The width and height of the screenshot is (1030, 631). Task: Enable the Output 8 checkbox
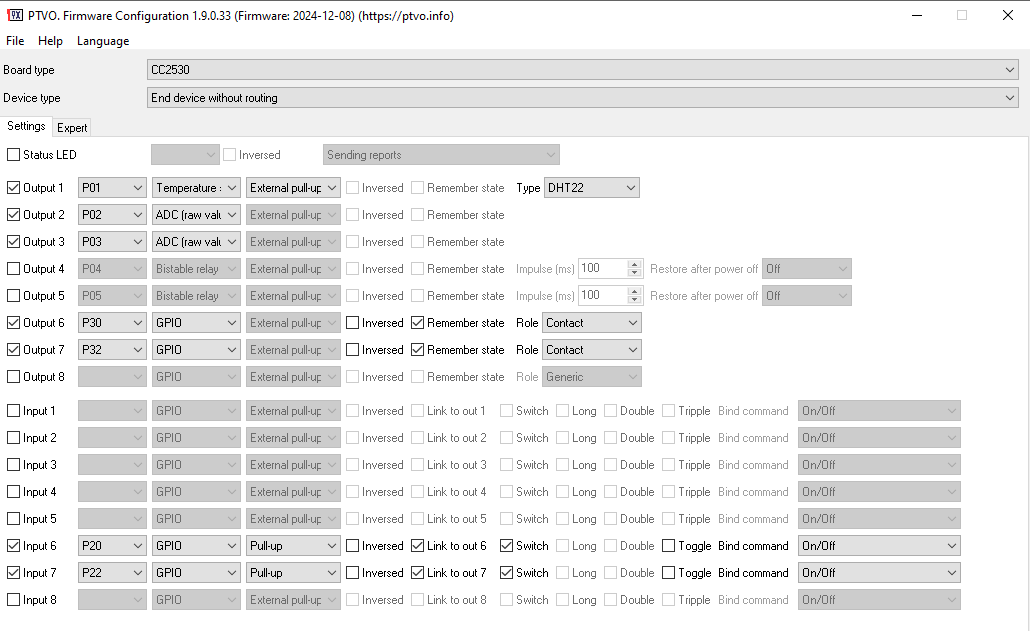(x=13, y=376)
